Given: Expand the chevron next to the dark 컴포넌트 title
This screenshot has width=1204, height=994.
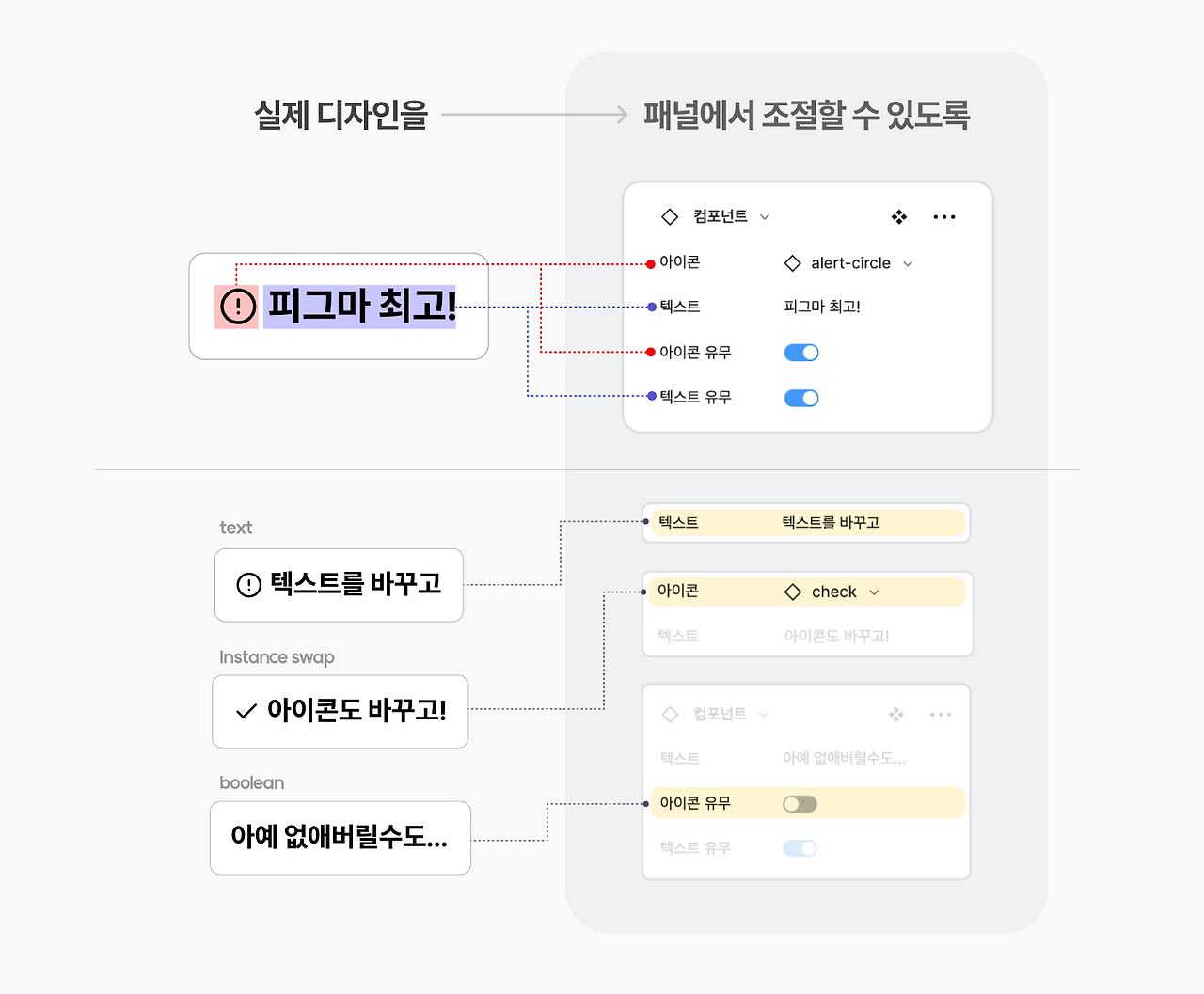Looking at the screenshot, I should 765,217.
